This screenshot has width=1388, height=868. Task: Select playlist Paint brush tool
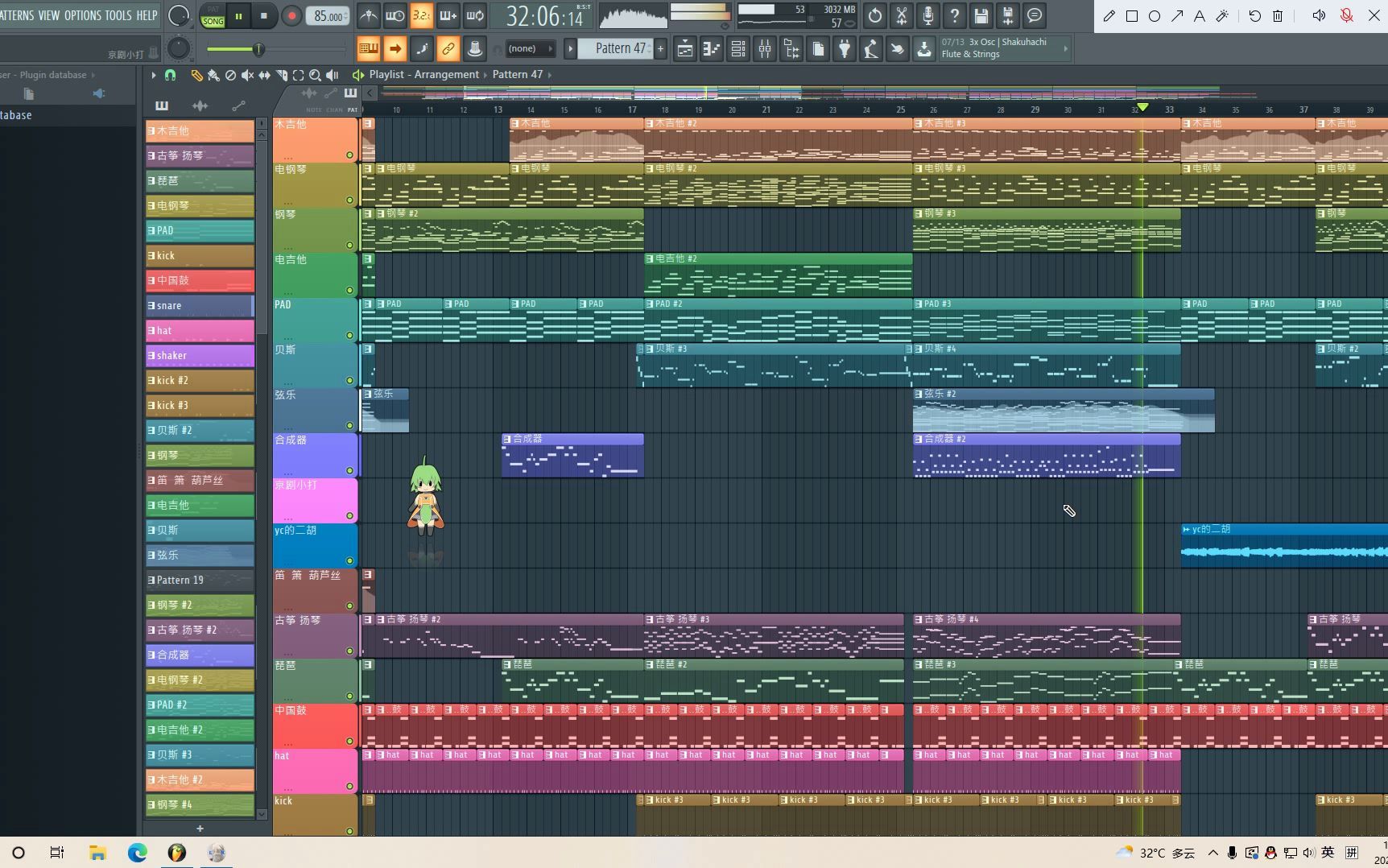(x=213, y=75)
